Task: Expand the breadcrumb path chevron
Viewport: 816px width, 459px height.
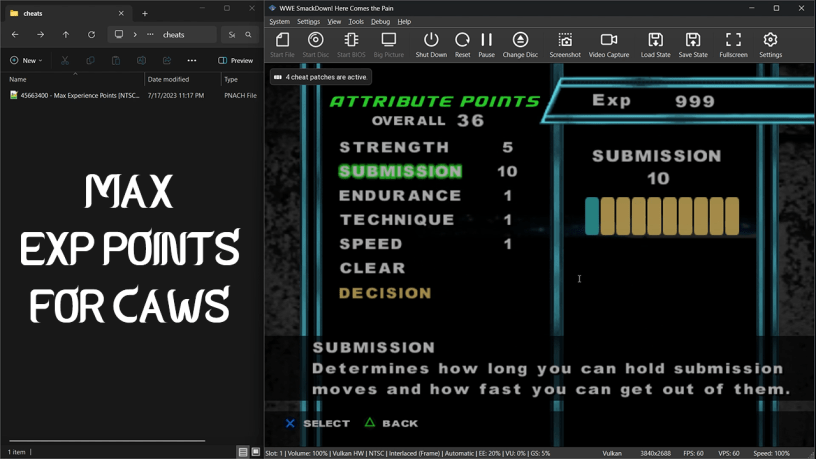Action: [135, 34]
